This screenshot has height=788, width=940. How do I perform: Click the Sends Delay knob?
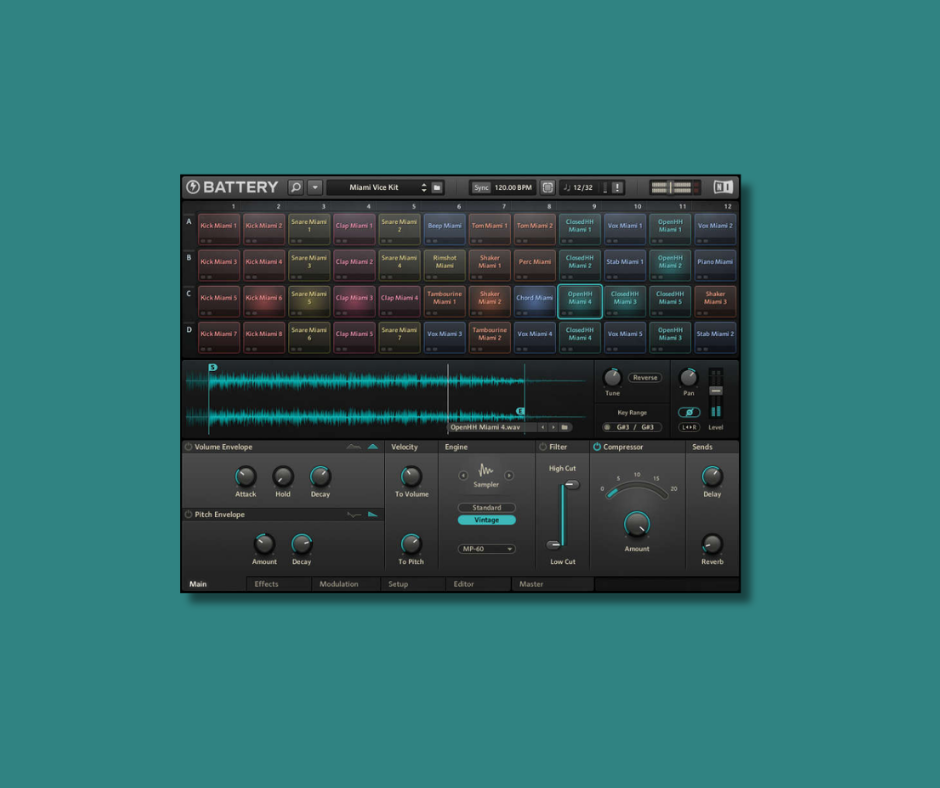point(712,476)
